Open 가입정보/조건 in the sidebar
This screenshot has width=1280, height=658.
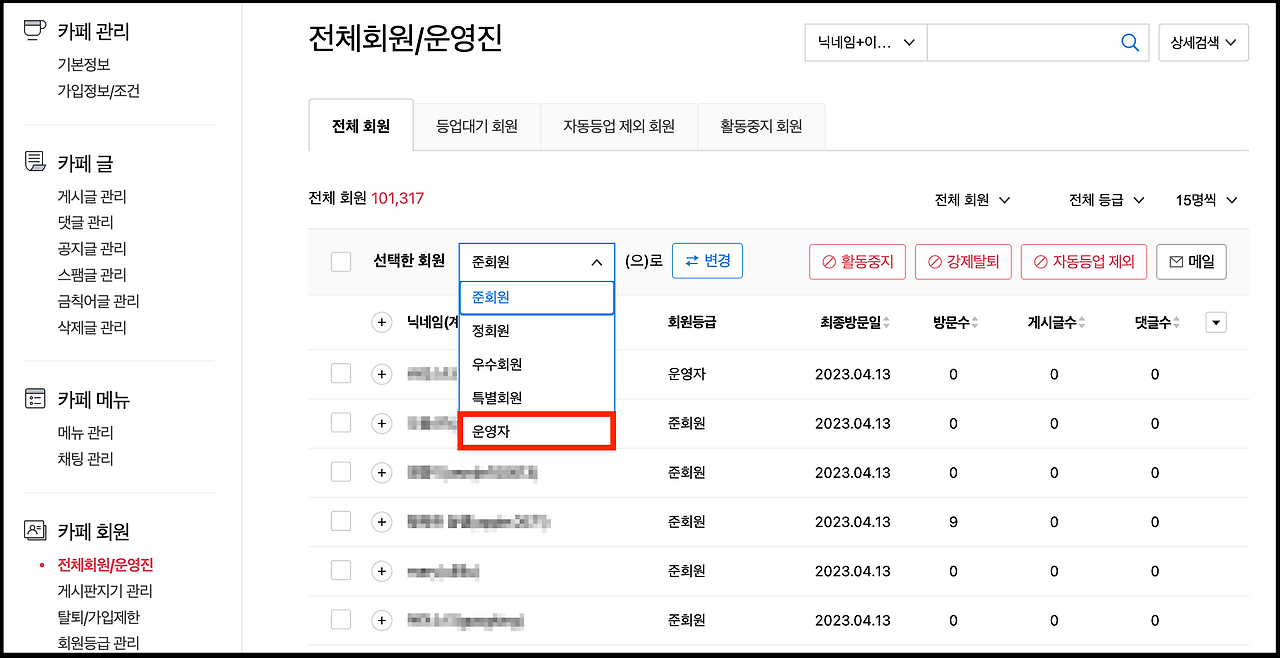tap(99, 91)
